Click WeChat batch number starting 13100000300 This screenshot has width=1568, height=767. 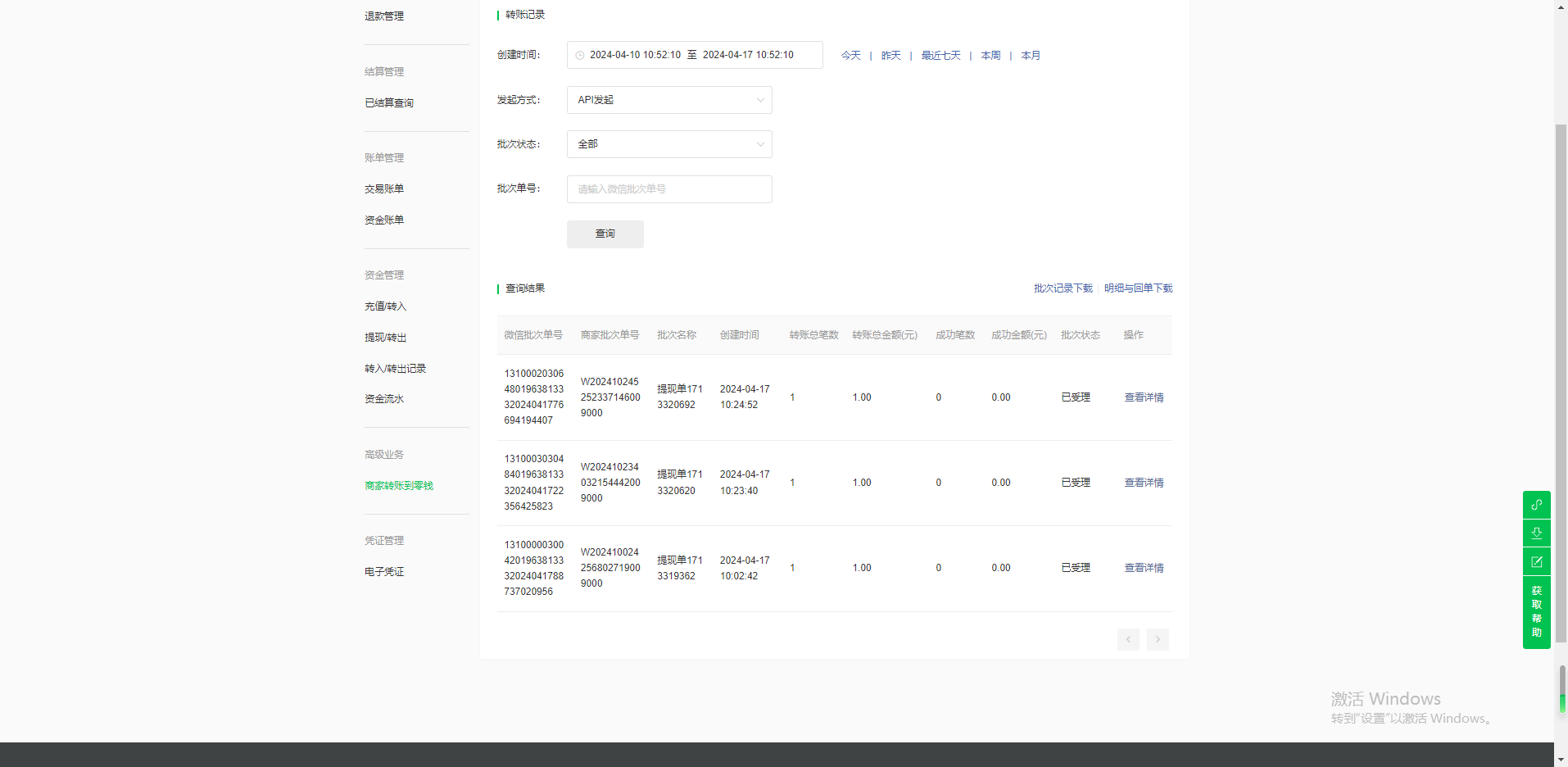(x=534, y=568)
